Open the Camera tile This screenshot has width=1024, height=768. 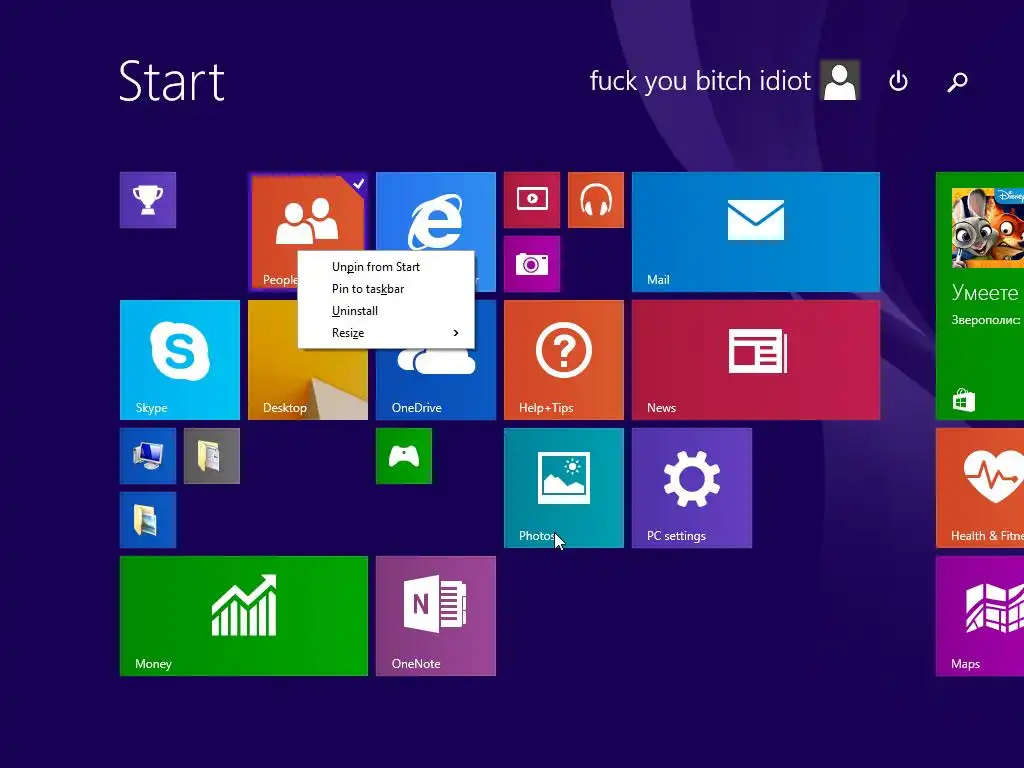(x=532, y=264)
